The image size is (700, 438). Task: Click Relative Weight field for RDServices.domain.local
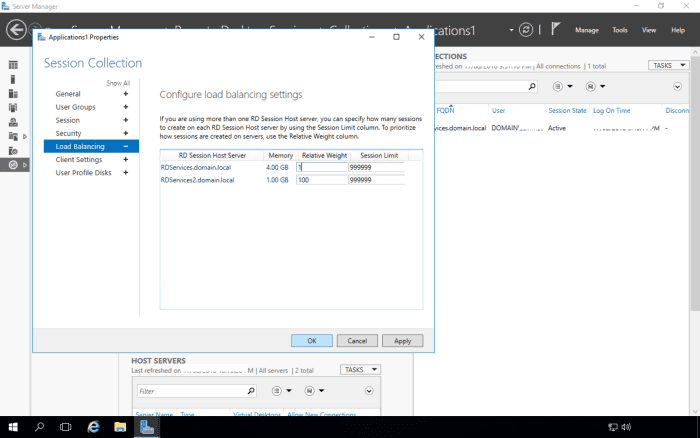pyautogui.click(x=321, y=167)
